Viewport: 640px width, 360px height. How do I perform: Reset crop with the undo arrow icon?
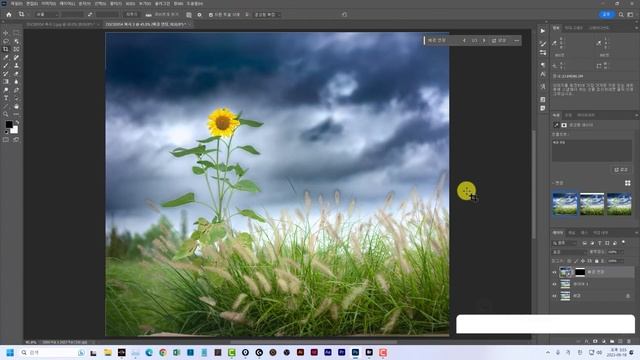click(x=344, y=15)
